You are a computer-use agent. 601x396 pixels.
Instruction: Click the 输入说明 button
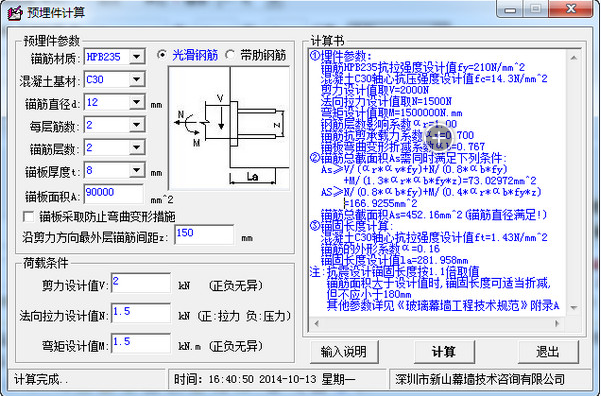(343, 352)
